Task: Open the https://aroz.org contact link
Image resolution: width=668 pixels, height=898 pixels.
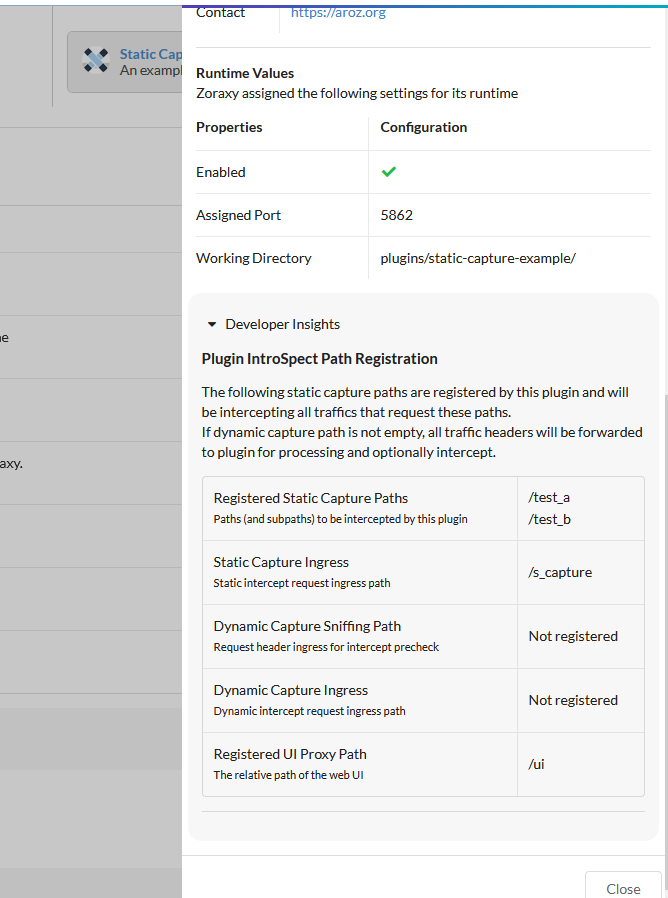Action: tap(338, 12)
